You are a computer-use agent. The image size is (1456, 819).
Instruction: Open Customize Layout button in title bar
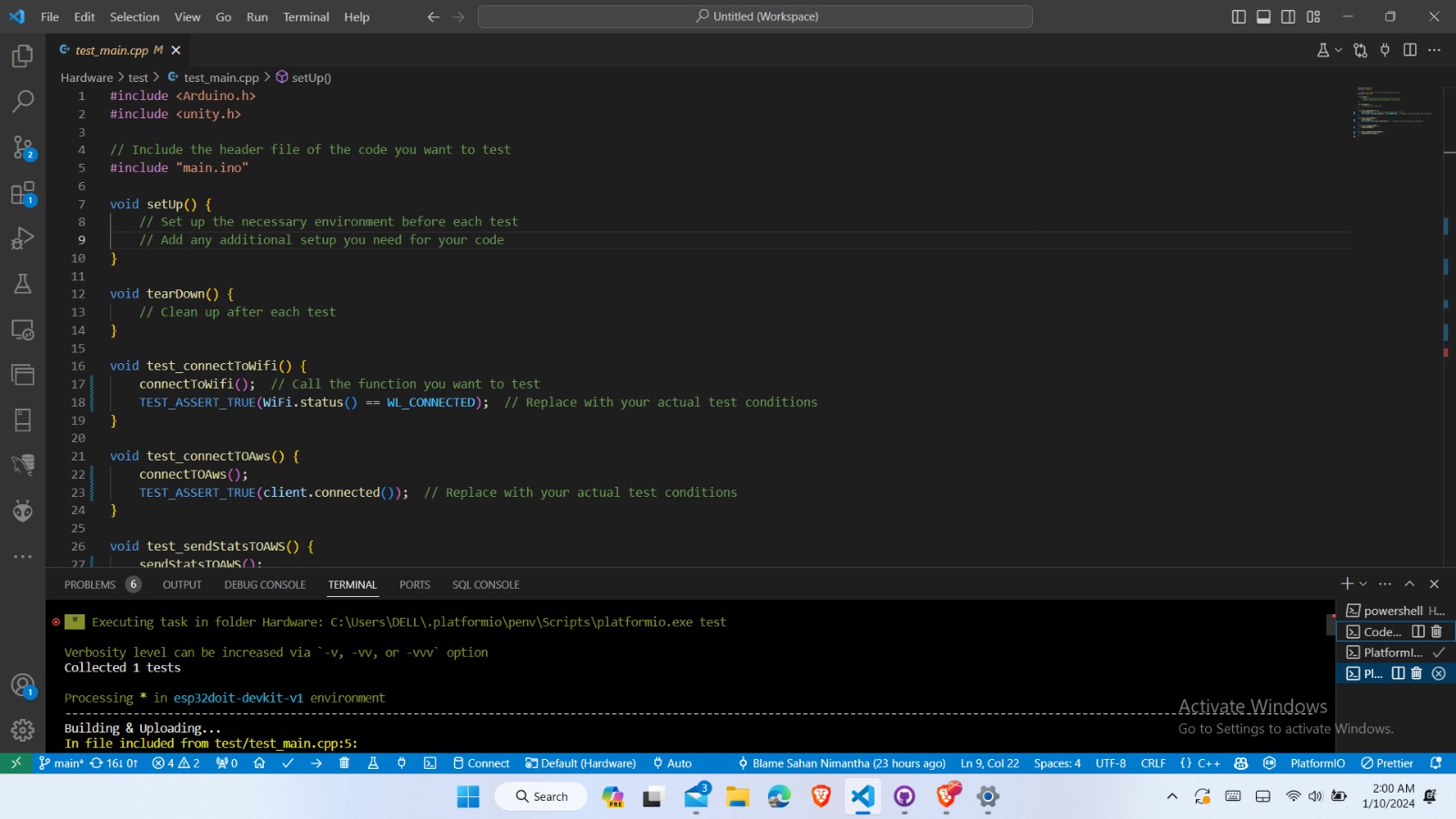point(1313,16)
